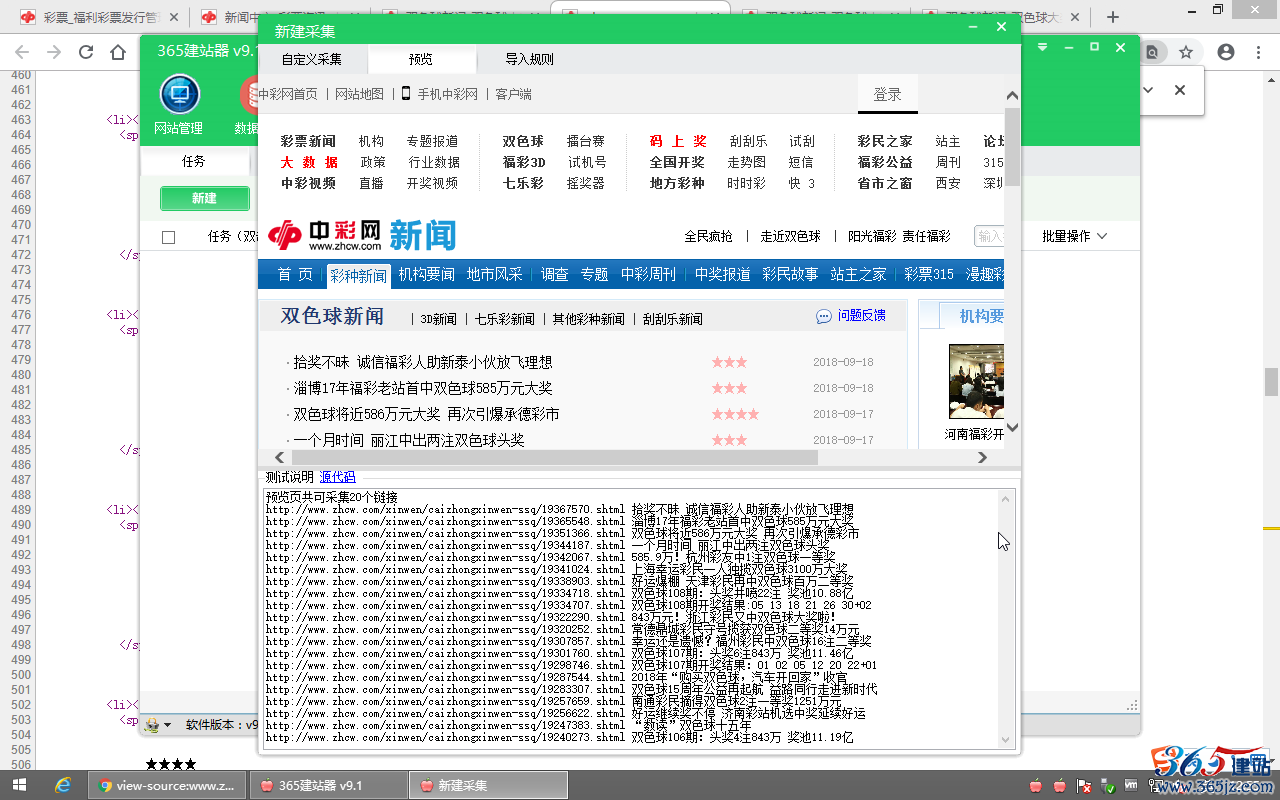Open article 拾奖不昧 诚信福彩人助新泰小伙放飞理想
The image size is (1280, 800).
423,362
